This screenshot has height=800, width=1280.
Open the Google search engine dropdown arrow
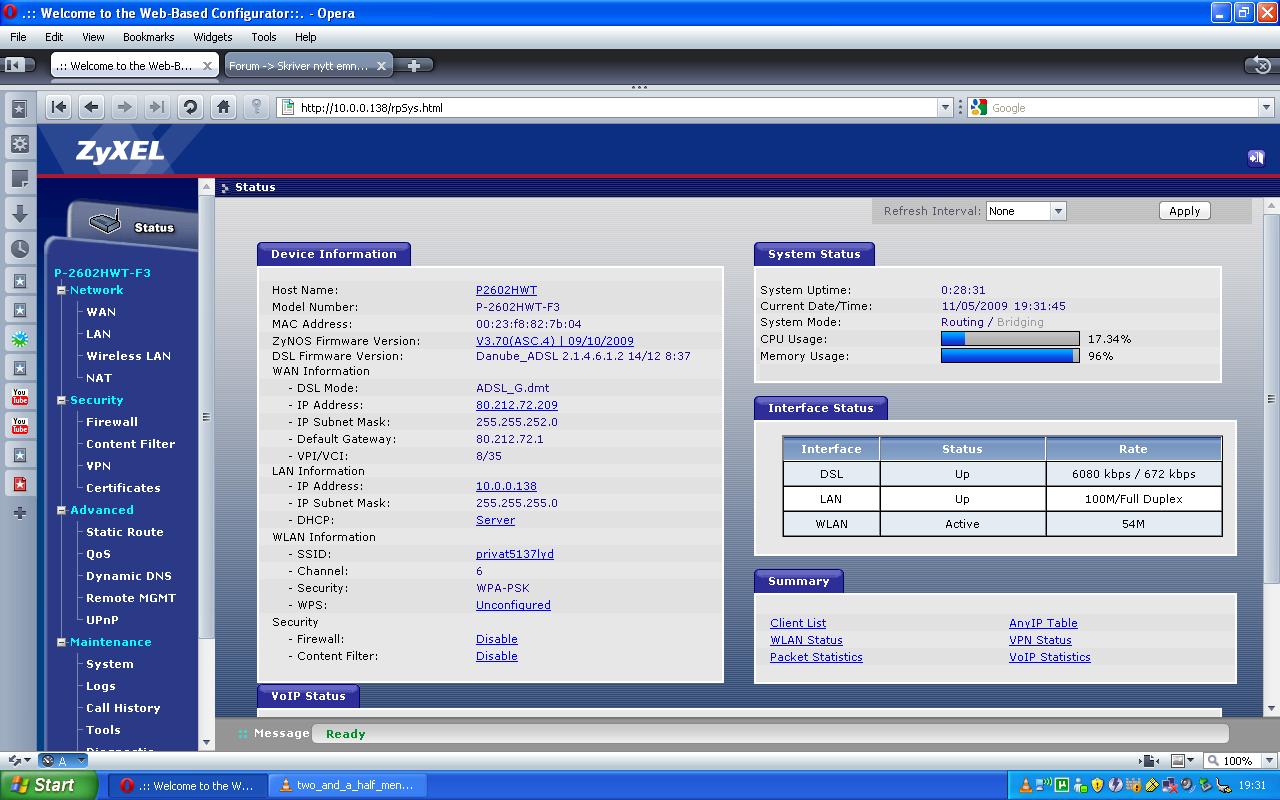tap(1265, 107)
